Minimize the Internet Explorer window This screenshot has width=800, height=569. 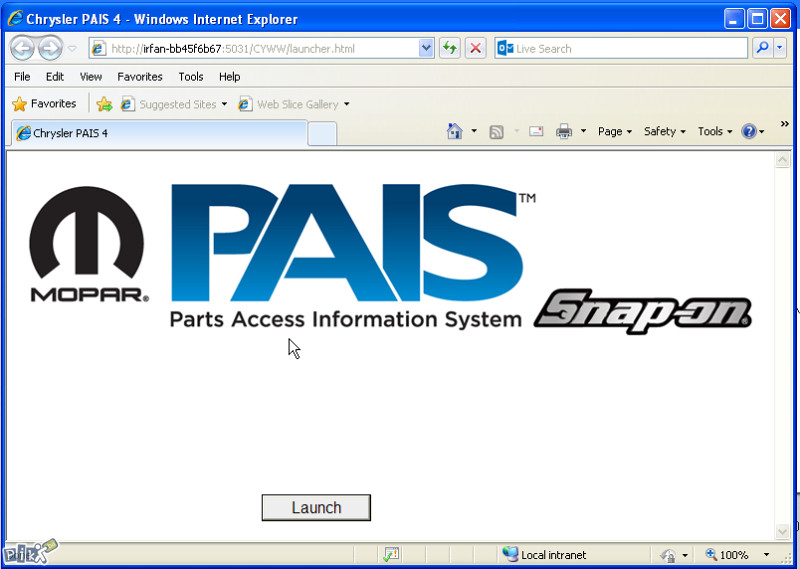(733, 19)
